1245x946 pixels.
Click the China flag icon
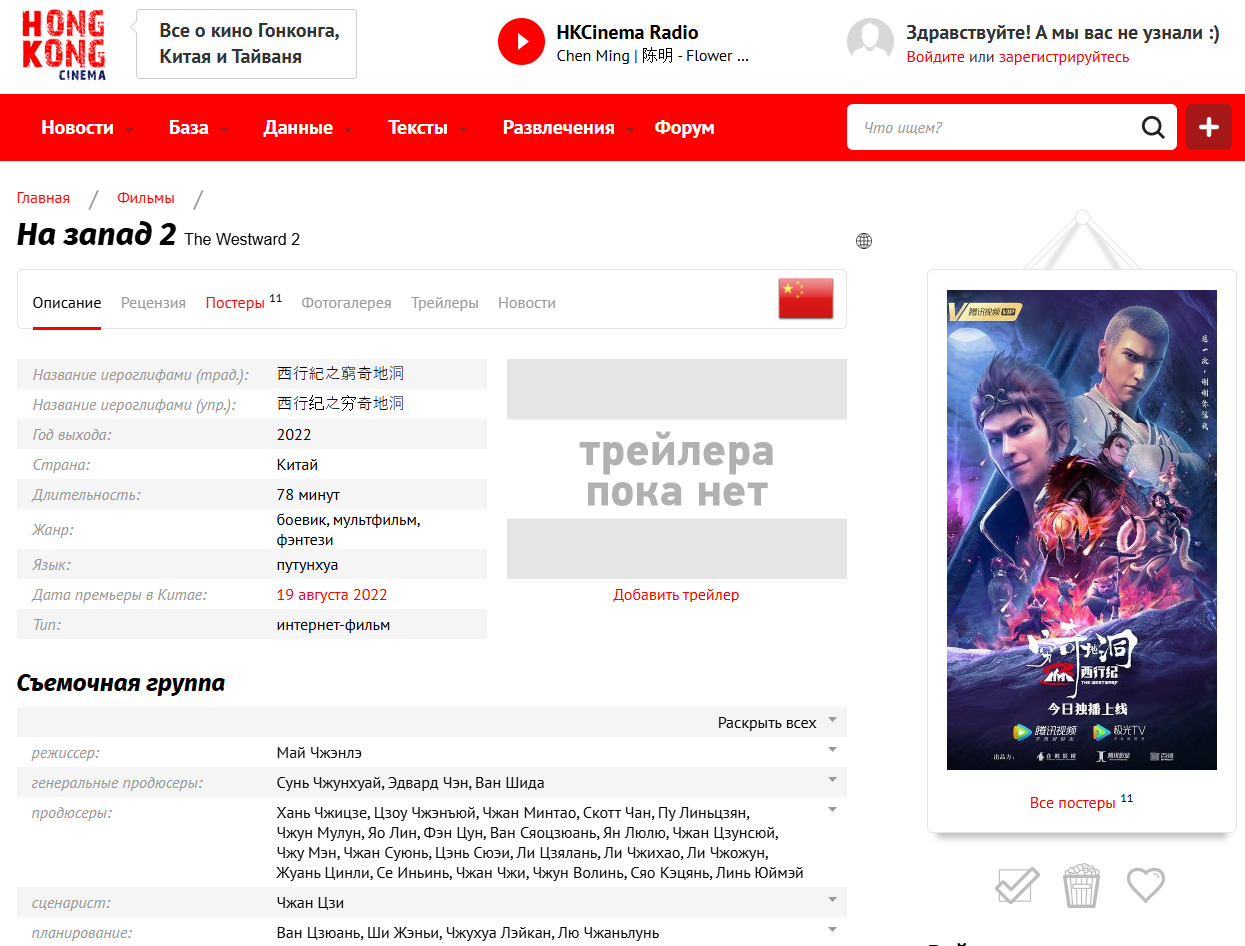coord(805,299)
